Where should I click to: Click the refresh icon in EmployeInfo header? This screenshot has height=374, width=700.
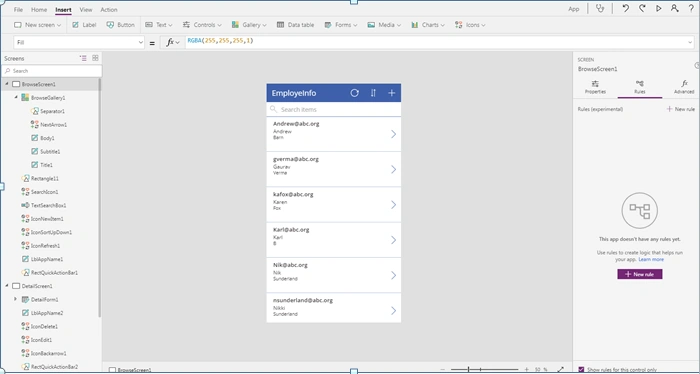[x=354, y=93]
